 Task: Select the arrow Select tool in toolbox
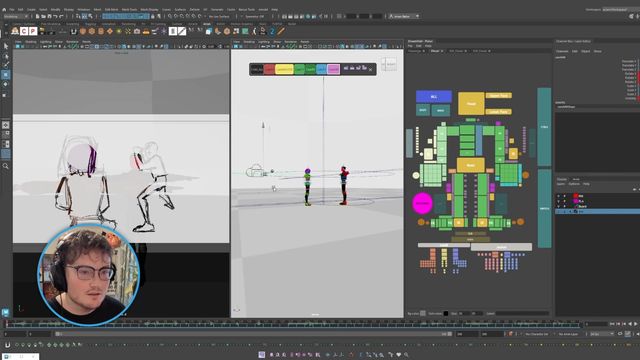coord(6,46)
